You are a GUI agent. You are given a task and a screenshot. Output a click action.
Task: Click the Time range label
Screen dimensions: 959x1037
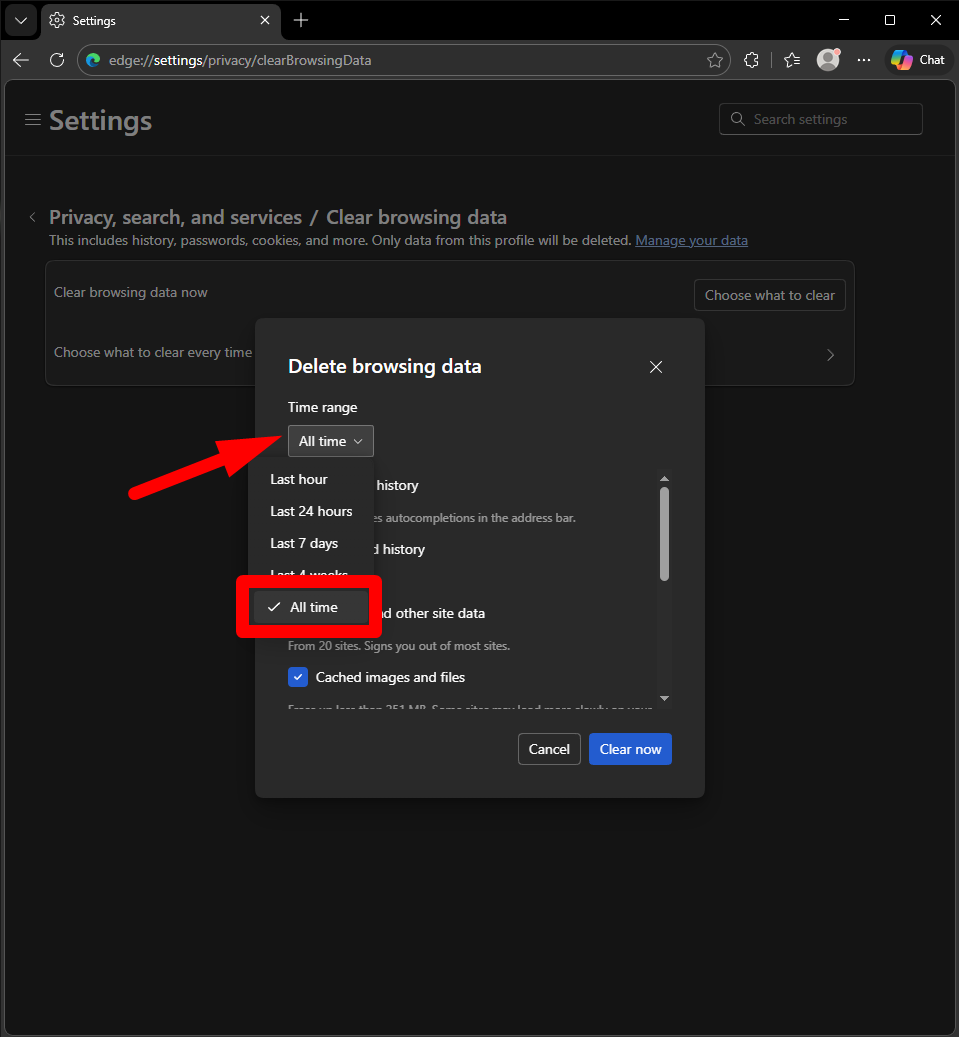pyautogui.click(x=322, y=407)
